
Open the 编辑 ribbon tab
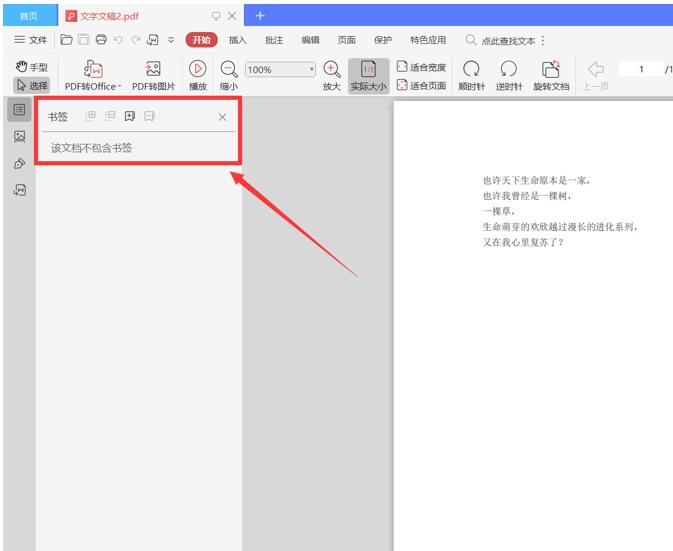pyautogui.click(x=310, y=40)
